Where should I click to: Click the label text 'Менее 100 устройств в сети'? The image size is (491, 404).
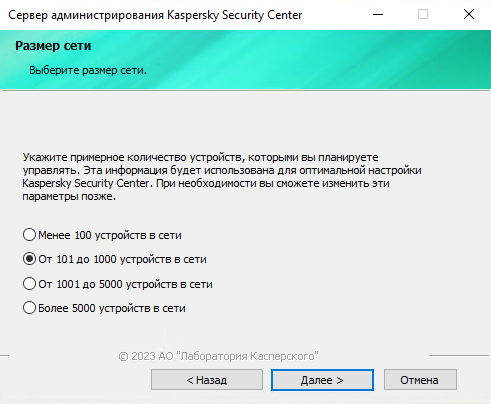pyautogui.click(x=110, y=235)
